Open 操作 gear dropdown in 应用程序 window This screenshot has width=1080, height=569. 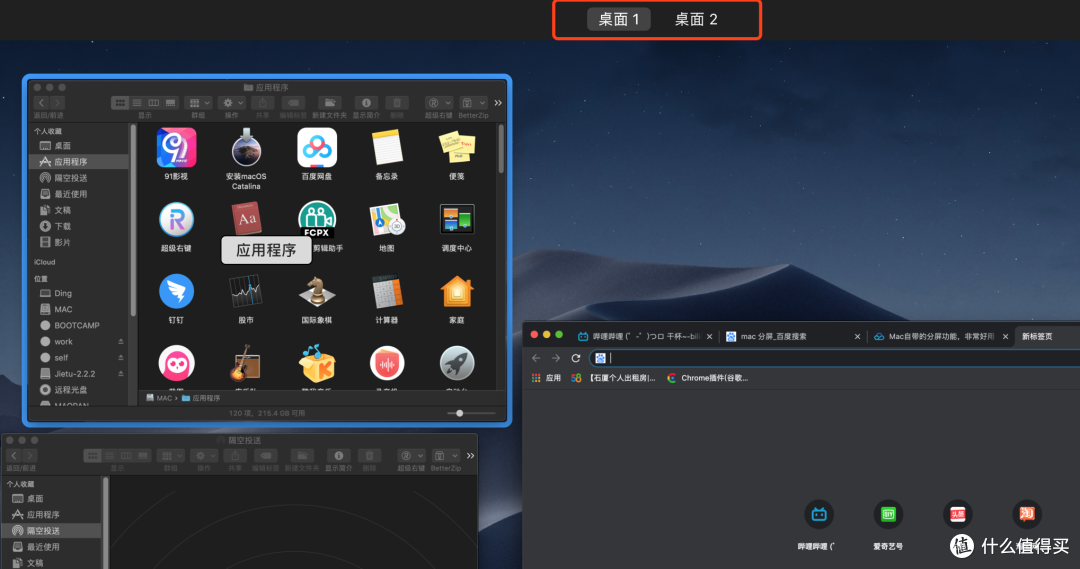click(x=232, y=103)
